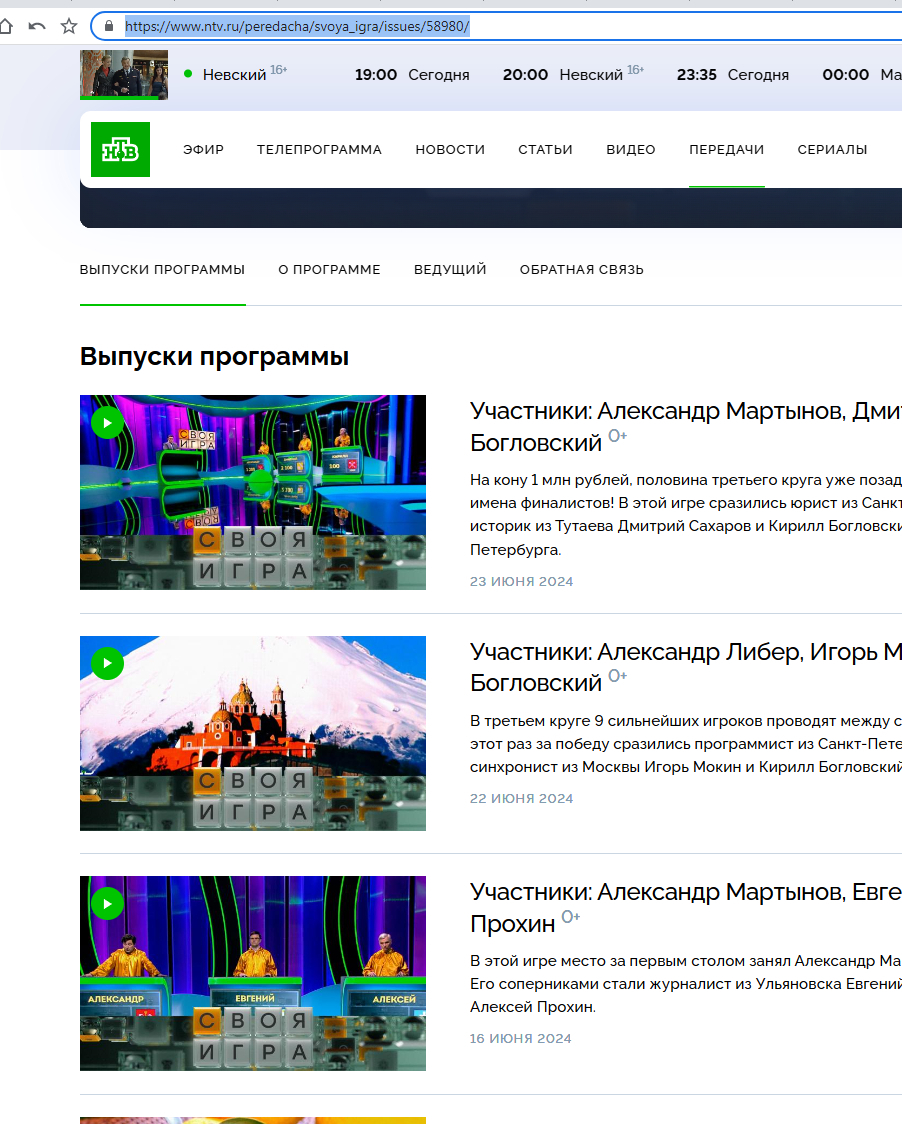This screenshot has width=902, height=1124.
Task: Click the date text 22 ИЮНЯ 2024
Action: 521,799
